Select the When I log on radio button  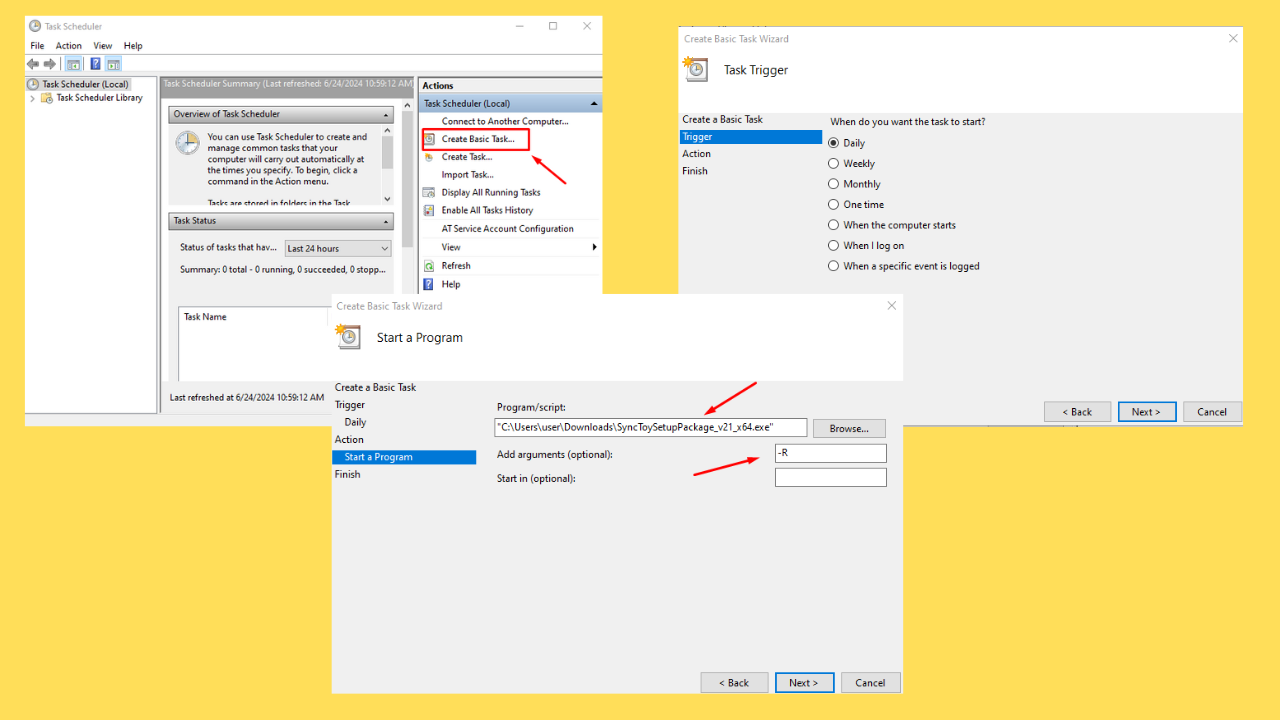pos(834,245)
